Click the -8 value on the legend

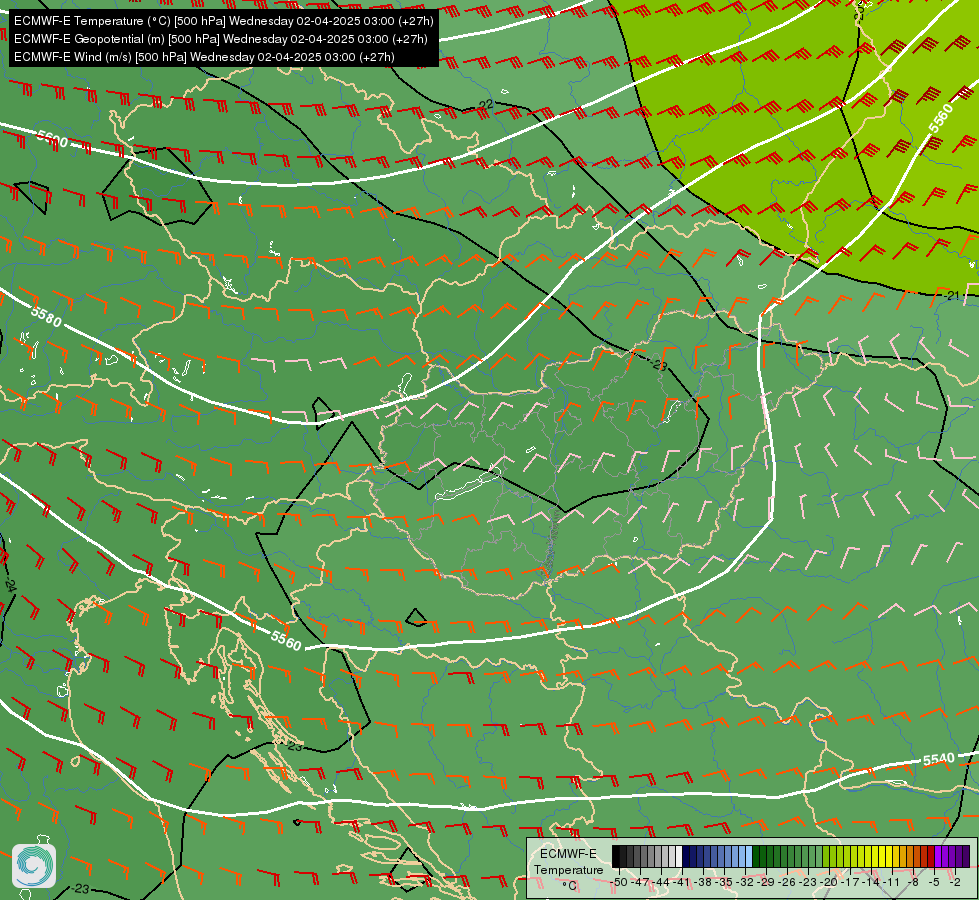click(x=913, y=882)
